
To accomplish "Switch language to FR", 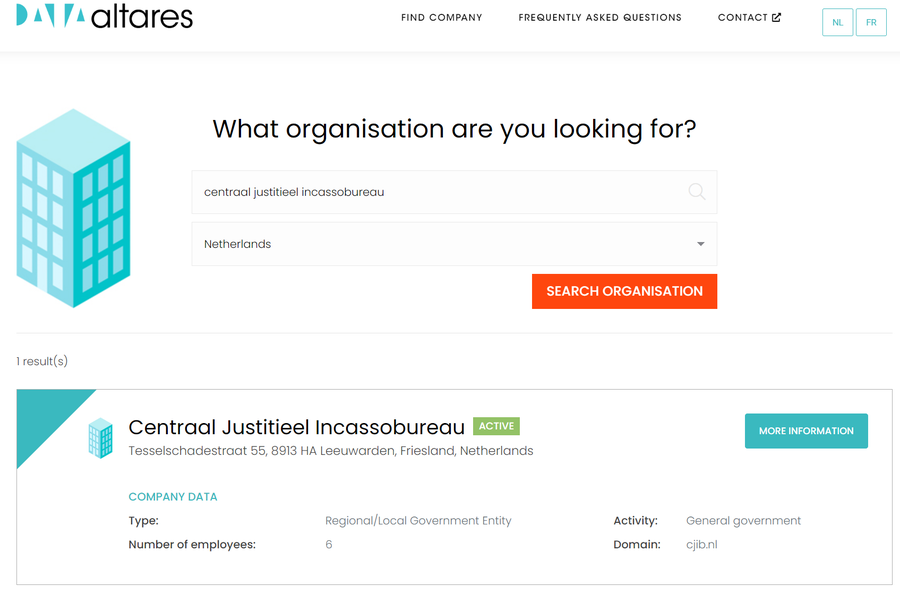I will [871, 22].
